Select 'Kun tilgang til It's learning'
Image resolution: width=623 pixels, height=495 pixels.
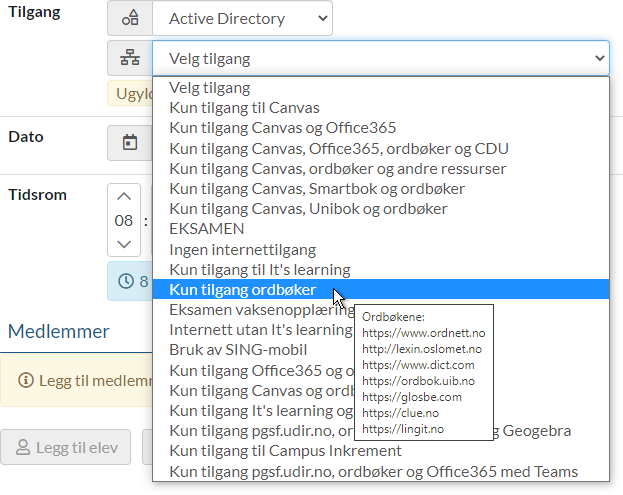[x=259, y=270]
